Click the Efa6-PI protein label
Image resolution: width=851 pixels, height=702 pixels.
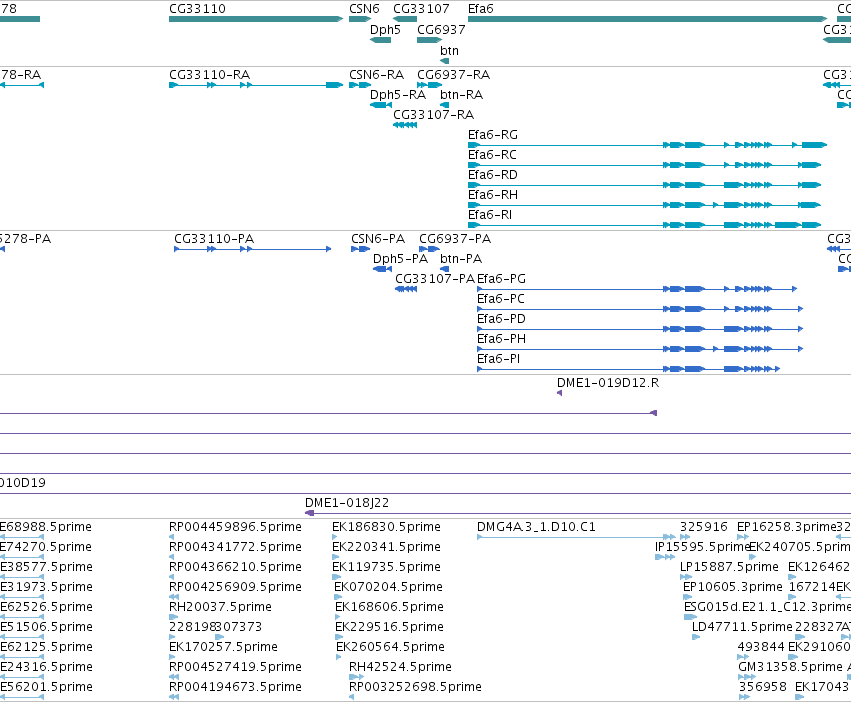click(498, 359)
